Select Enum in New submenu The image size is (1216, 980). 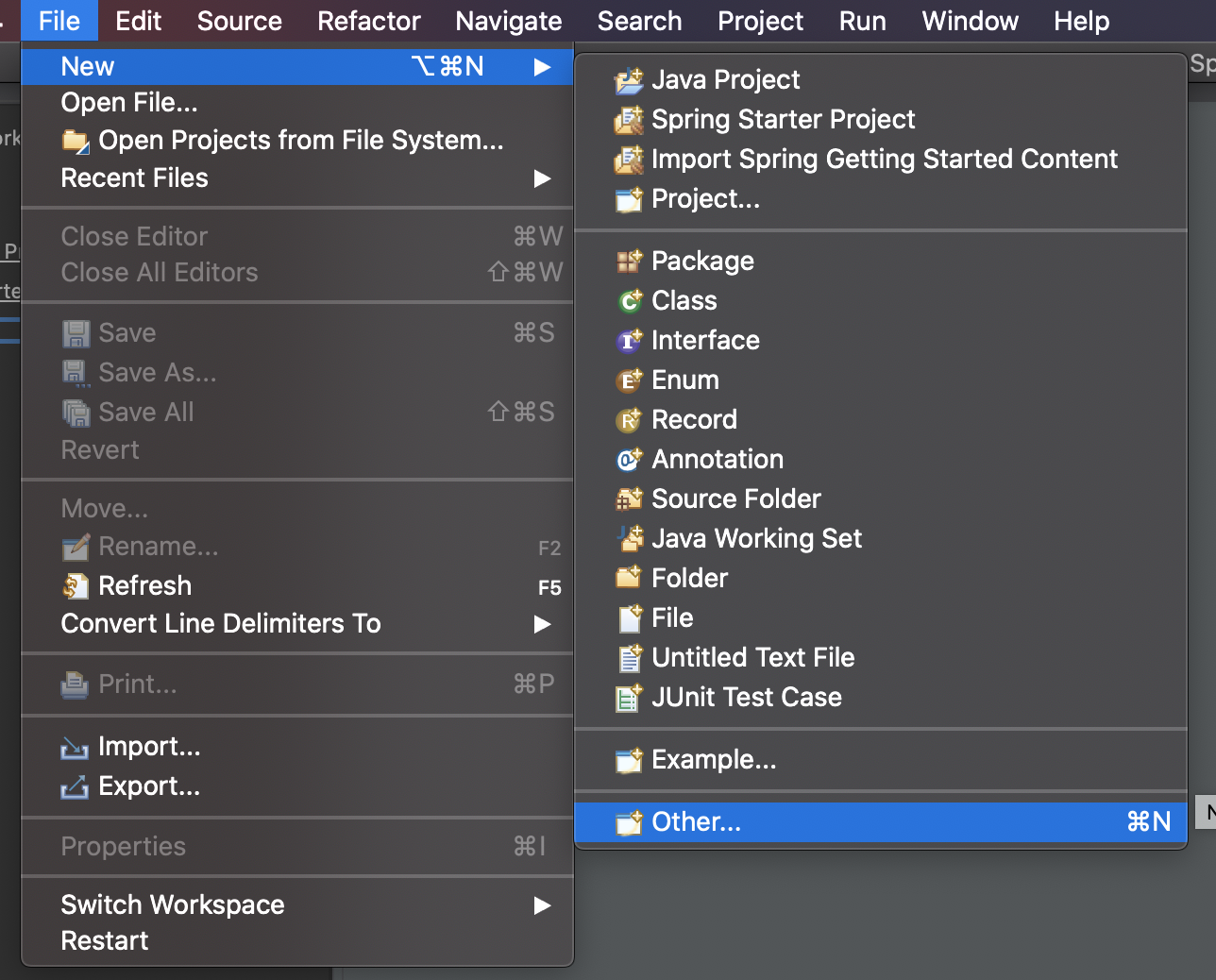(685, 380)
